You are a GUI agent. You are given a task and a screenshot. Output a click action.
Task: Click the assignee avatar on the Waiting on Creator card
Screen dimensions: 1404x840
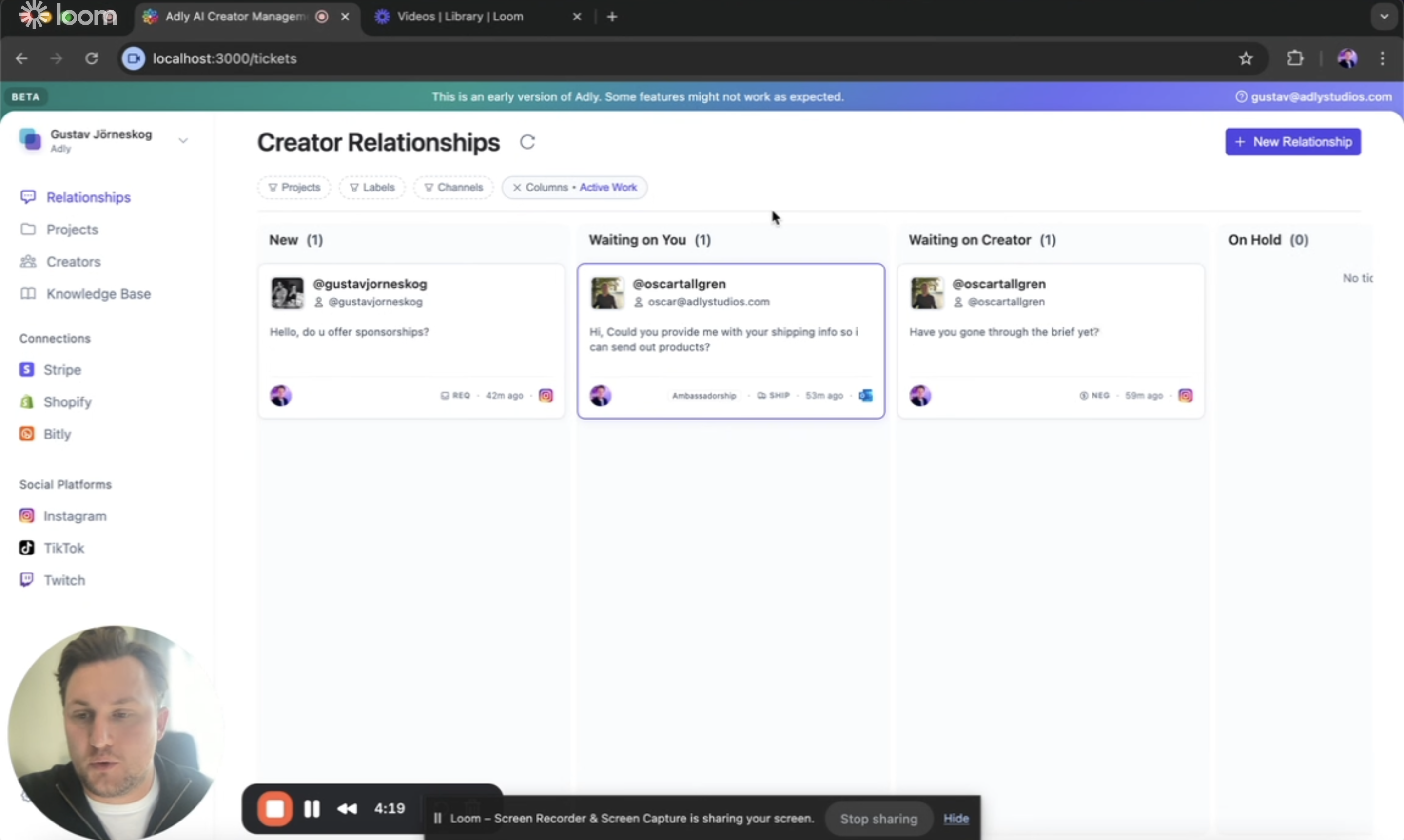point(920,396)
